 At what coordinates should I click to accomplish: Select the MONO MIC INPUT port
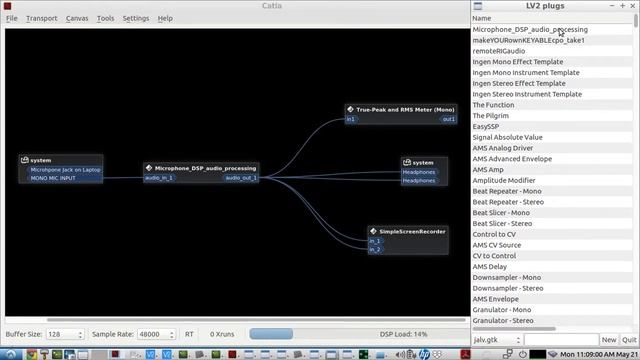[64, 178]
